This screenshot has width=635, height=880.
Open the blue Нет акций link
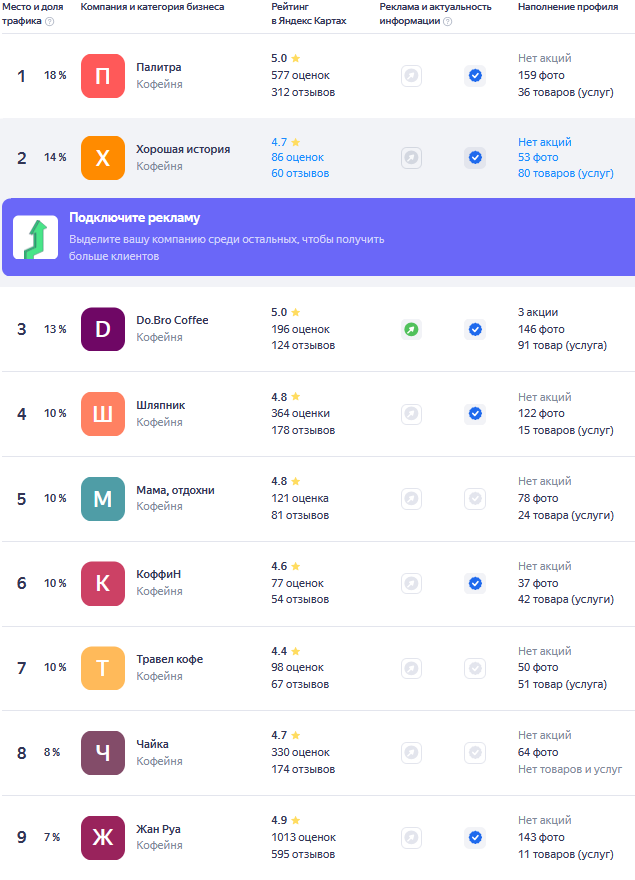pos(545,142)
